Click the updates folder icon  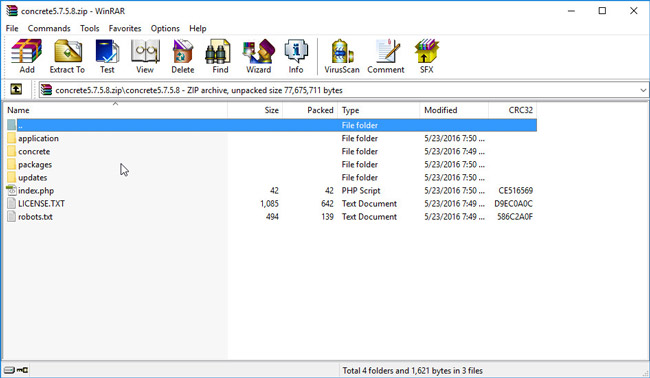(12, 177)
